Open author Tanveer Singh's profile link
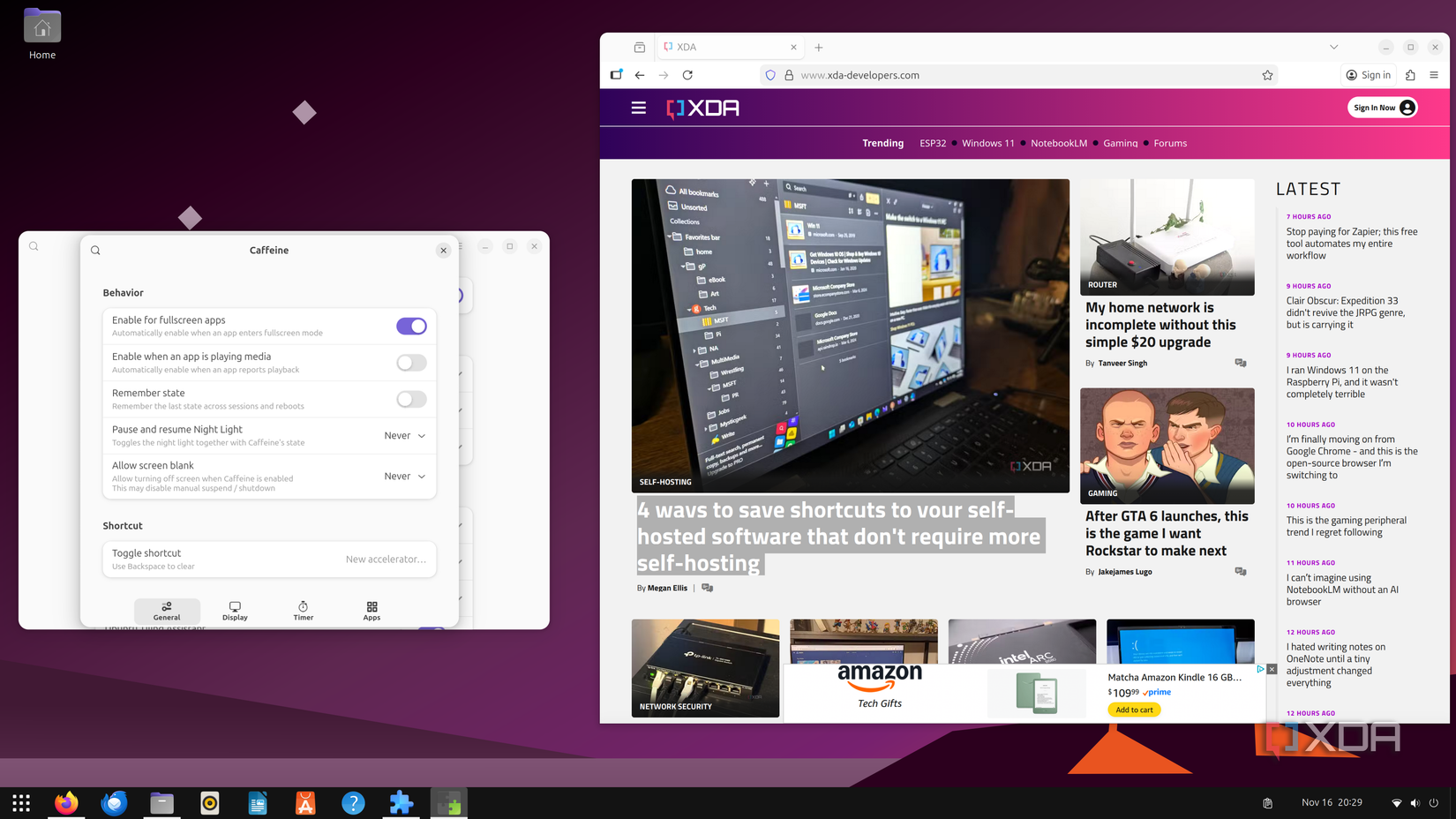The height and width of the screenshot is (819, 1456). click(x=1122, y=364)
